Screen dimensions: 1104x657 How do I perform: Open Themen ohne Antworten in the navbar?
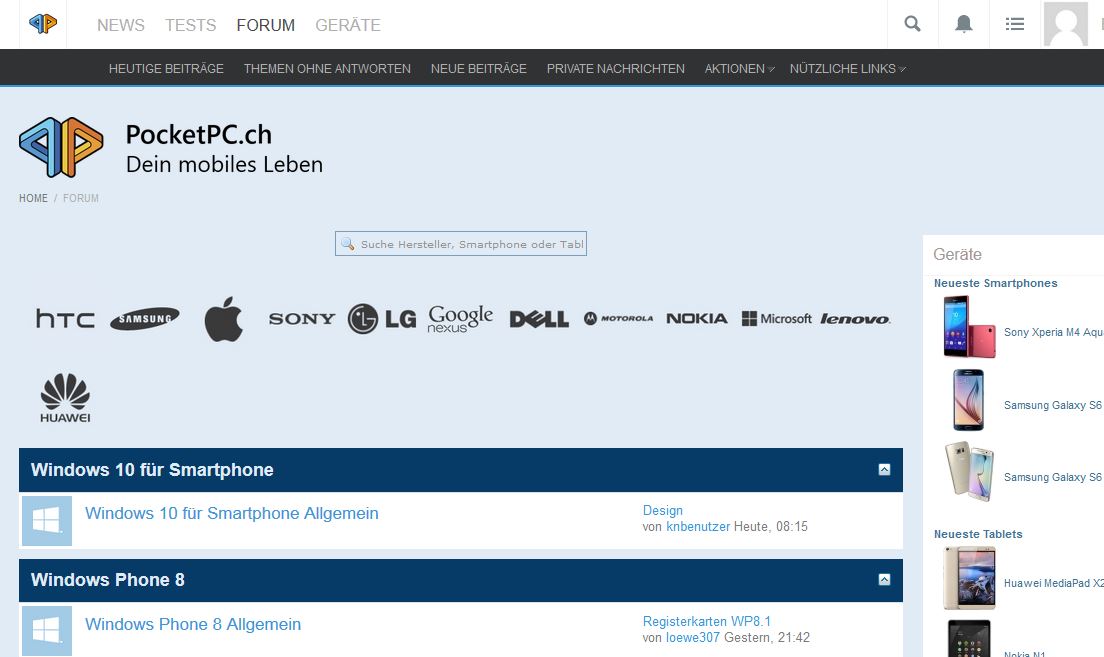[327, 68]
